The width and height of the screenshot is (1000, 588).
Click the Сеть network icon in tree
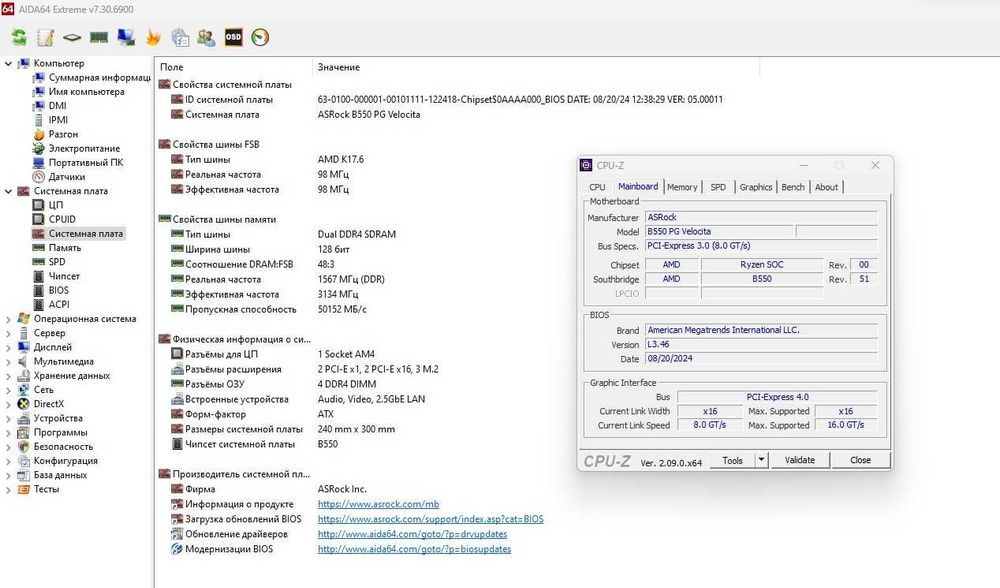24,390
